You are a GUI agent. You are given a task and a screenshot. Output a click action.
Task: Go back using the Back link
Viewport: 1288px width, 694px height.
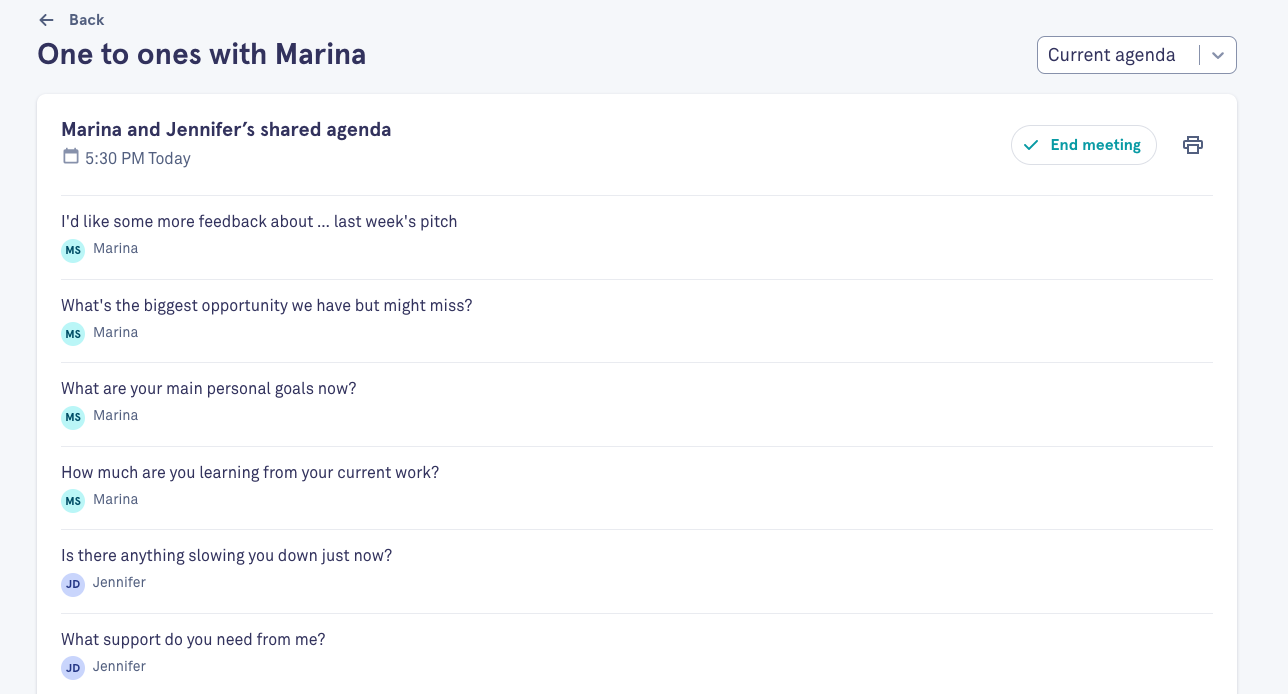tap(71, 20)
